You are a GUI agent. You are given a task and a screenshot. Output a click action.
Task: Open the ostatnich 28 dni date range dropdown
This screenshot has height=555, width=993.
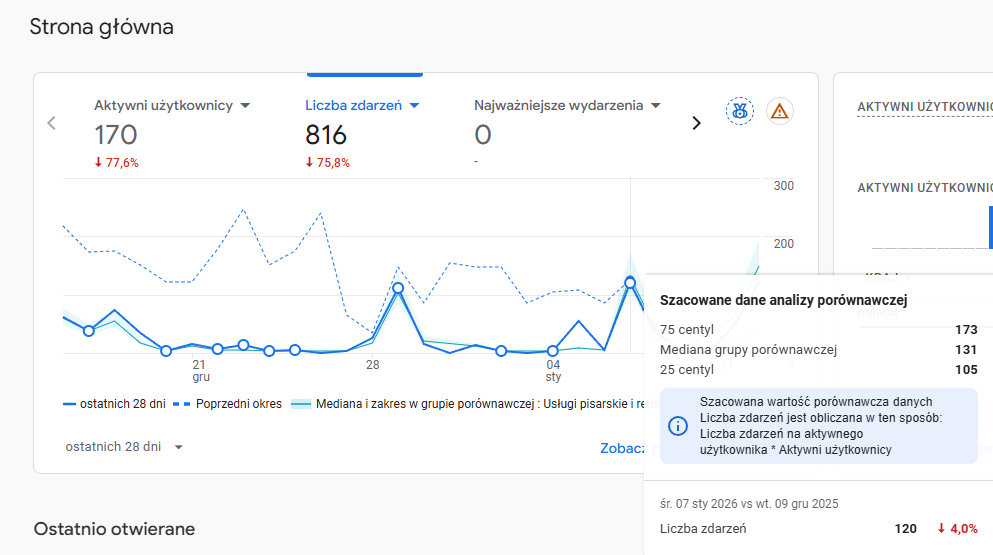(124, 447)
